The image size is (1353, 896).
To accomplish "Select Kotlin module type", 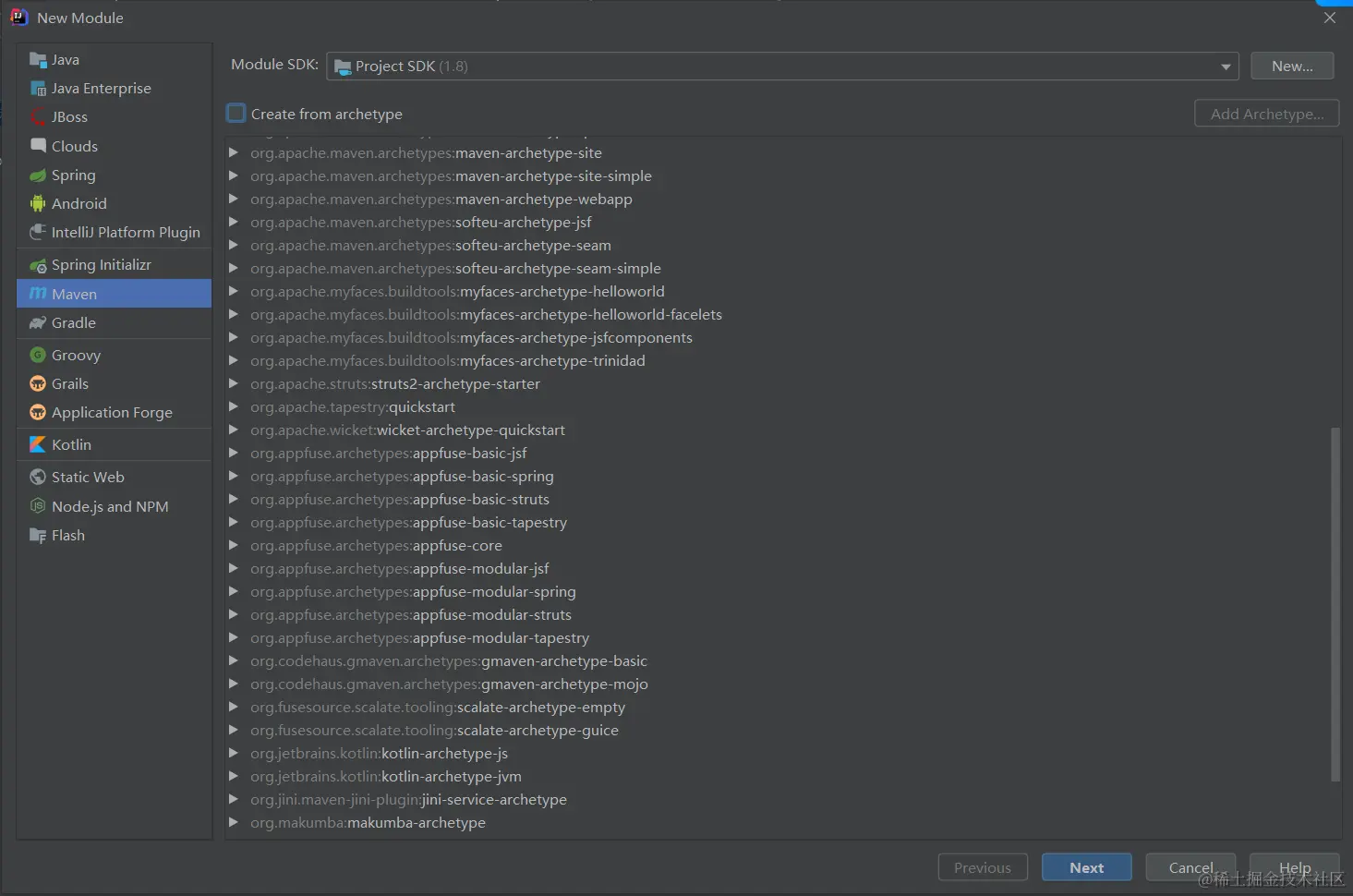I will (115, 445).
